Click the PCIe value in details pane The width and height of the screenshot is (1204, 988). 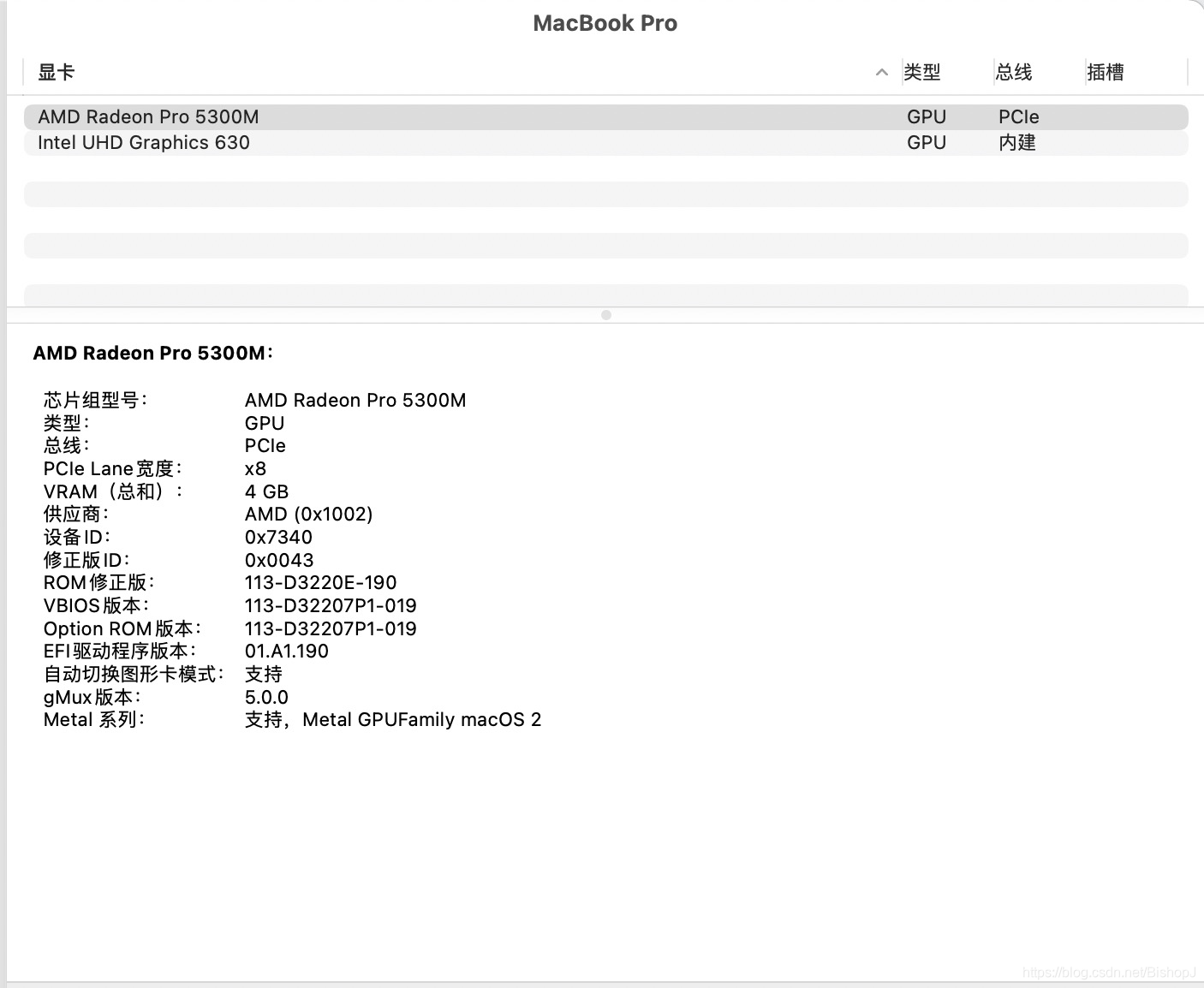tap(265, 445)
